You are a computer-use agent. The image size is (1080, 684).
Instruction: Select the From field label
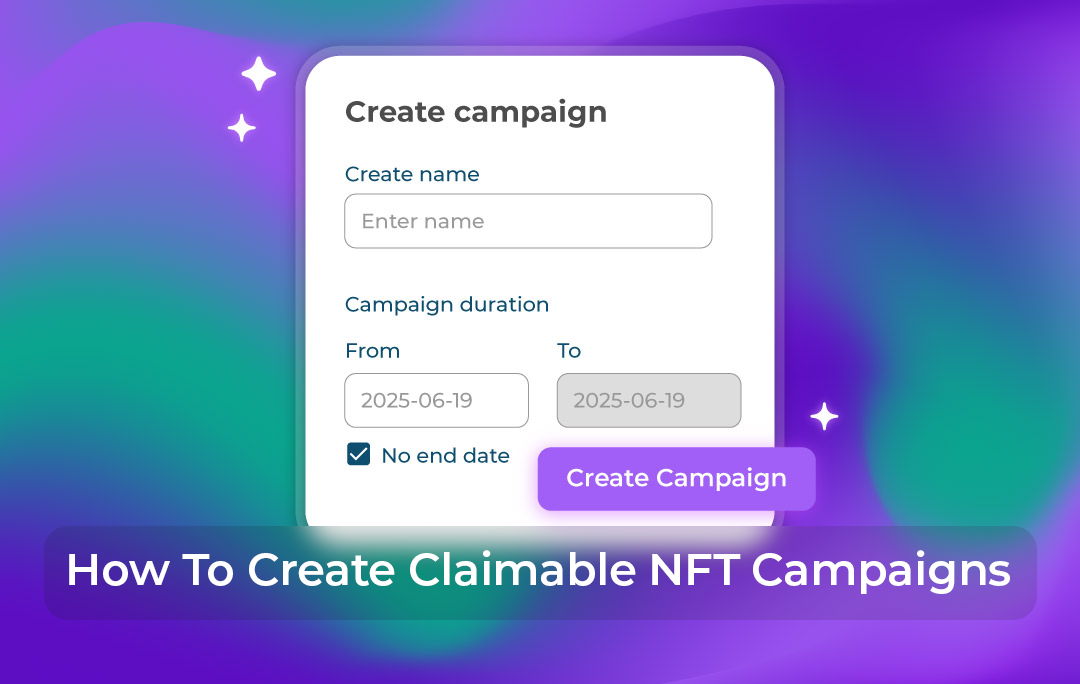[373, 351]
